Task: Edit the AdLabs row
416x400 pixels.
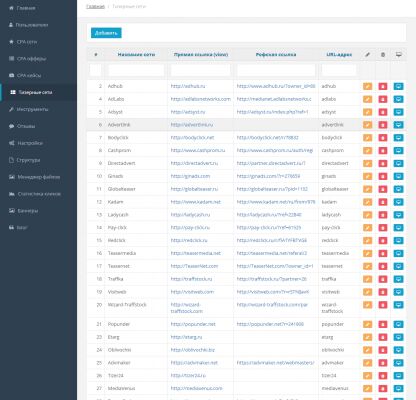Action: [x=367, y=99]
